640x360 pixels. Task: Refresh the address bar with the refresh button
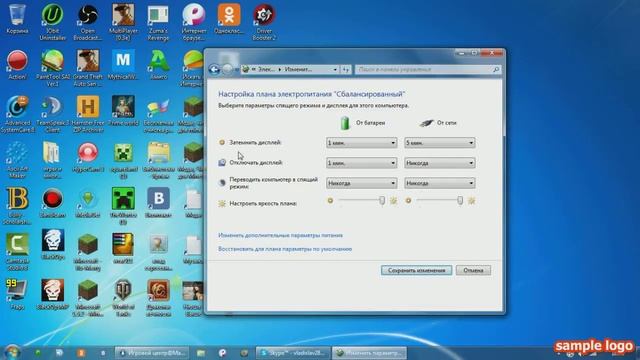tap(346, 70)
